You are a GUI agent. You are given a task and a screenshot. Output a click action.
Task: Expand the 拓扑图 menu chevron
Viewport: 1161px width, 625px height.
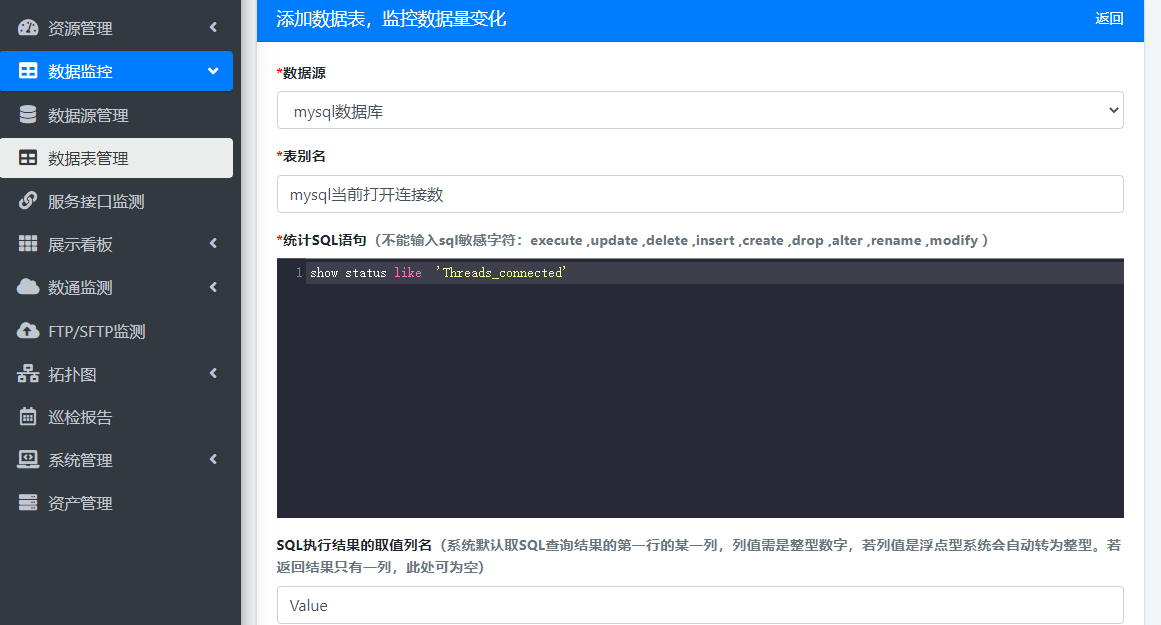click(x=213, y=373)
